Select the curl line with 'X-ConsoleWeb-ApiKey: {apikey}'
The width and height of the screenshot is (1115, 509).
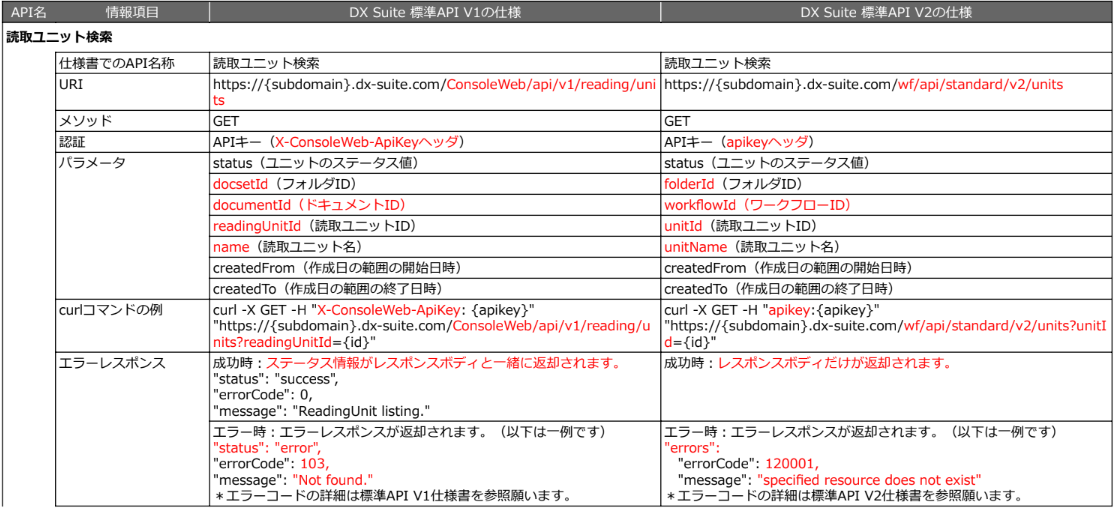(374, 310)
